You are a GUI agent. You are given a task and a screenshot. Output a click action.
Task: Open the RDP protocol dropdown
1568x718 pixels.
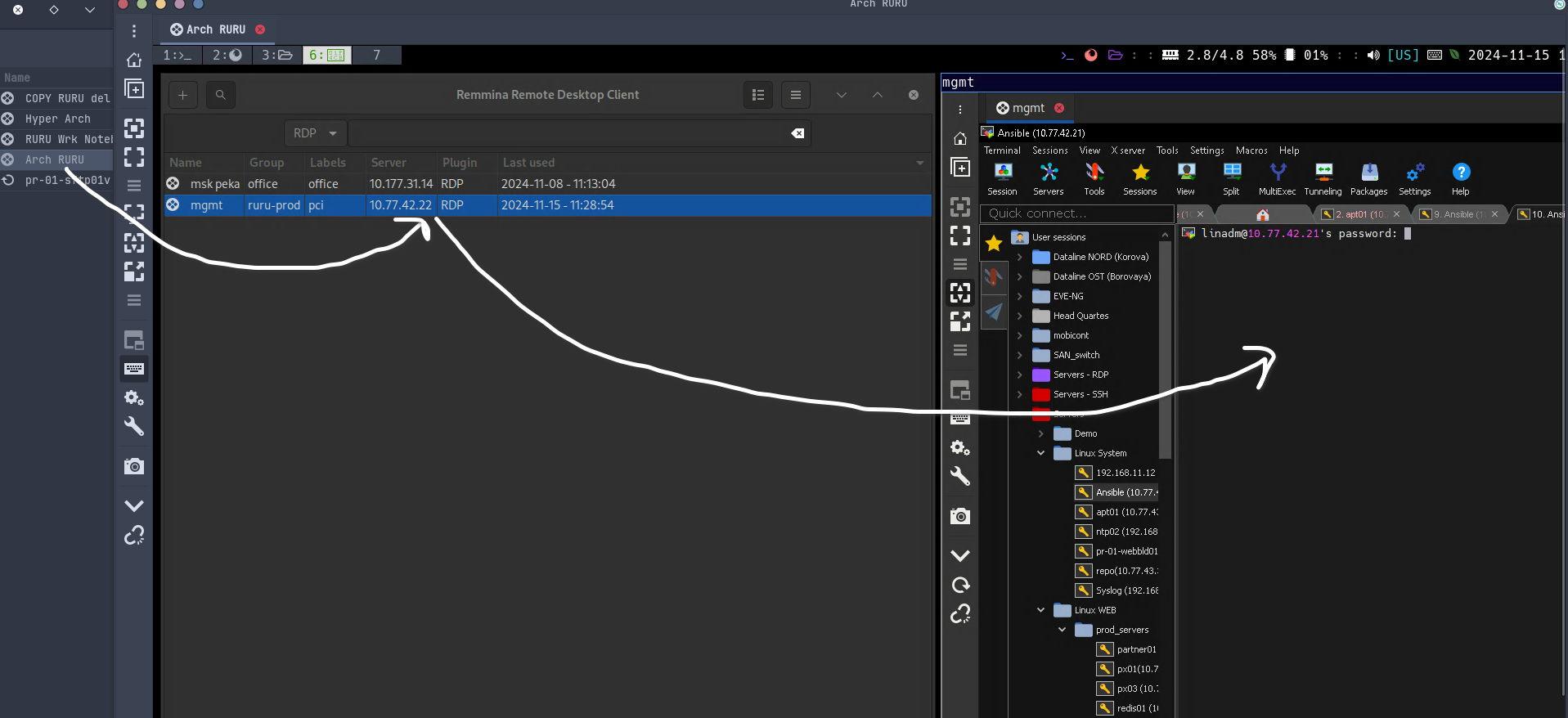click(316, 133)
